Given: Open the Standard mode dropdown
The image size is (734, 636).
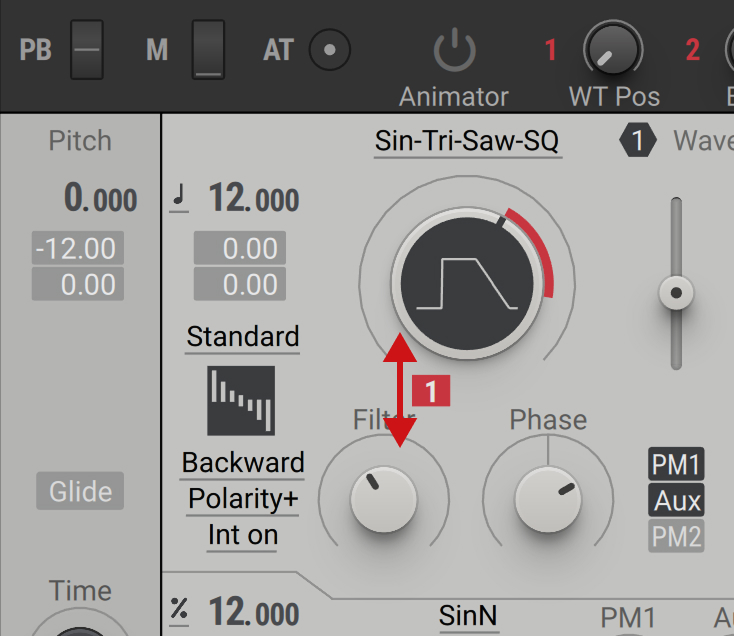Looking at the screenshot, I should tap(242, 337).
